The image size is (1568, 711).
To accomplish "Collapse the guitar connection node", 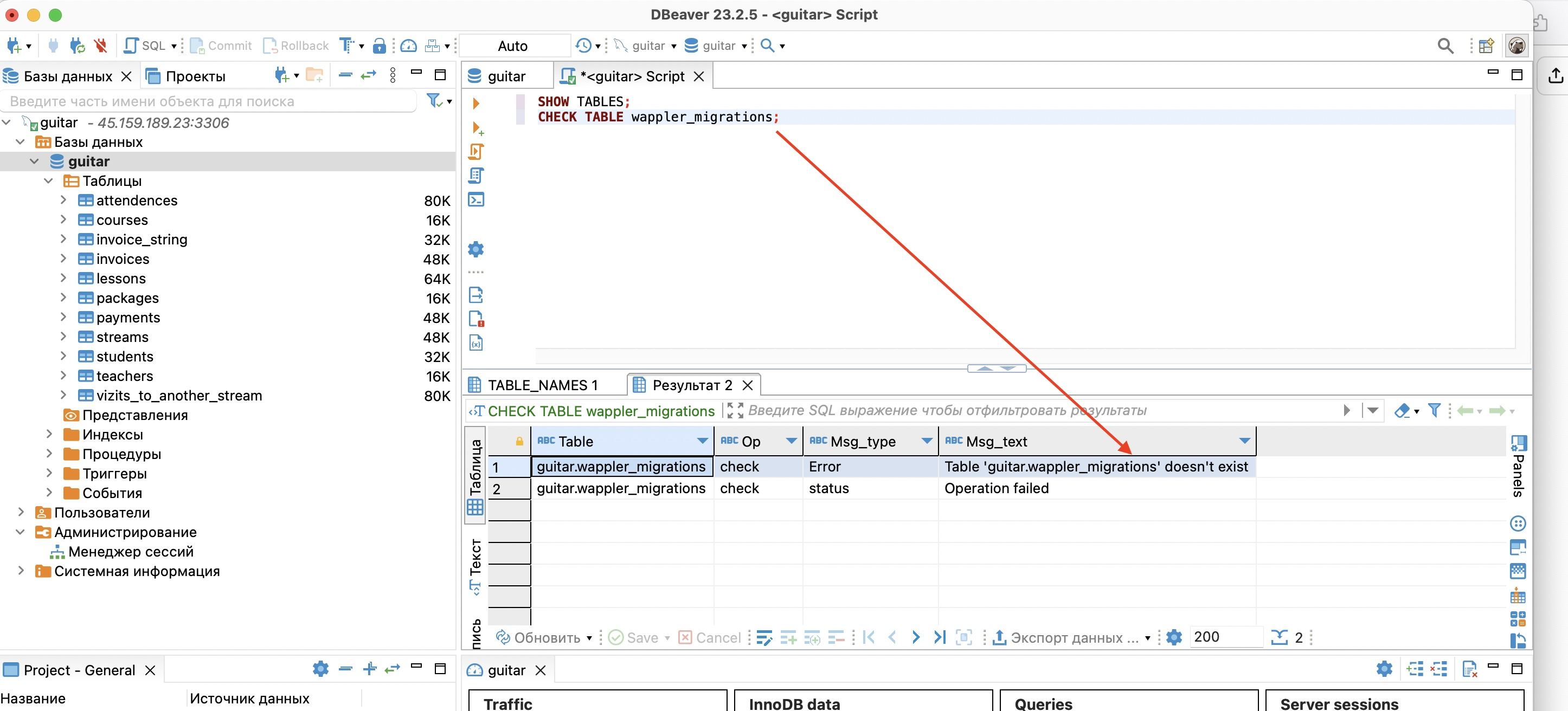I will pos(7,122).
